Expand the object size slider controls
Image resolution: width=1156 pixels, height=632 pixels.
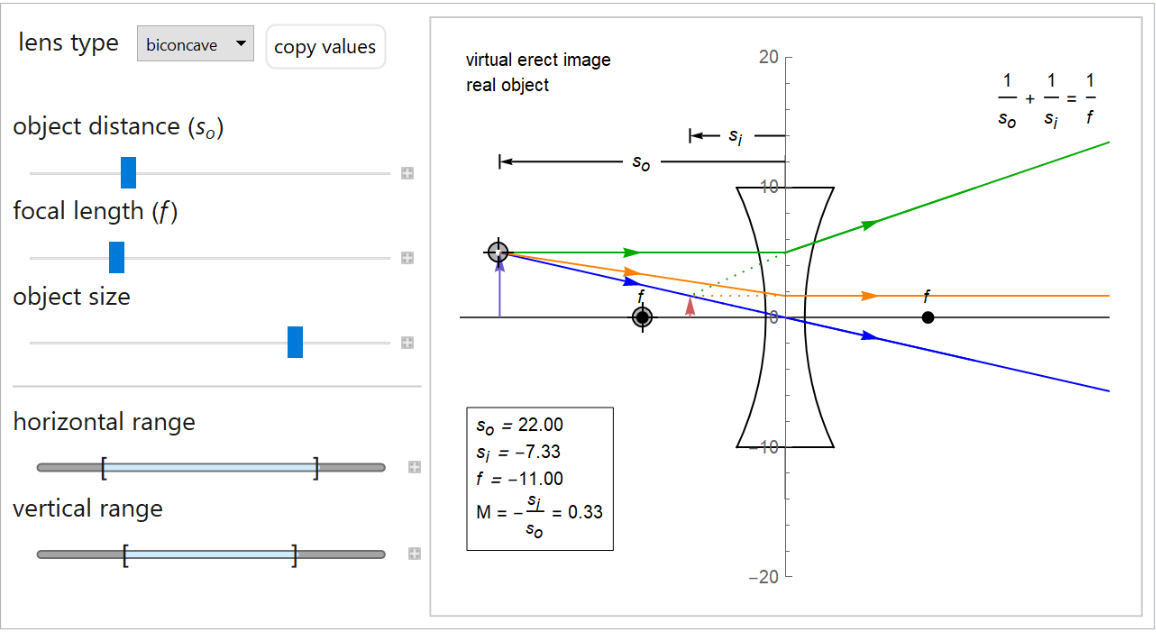point(407,343)
